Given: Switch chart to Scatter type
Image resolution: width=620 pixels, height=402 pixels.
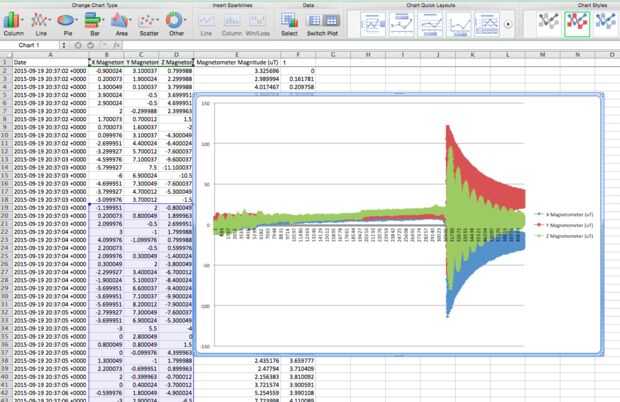Looking at the screenshot, I should point(149,24).
